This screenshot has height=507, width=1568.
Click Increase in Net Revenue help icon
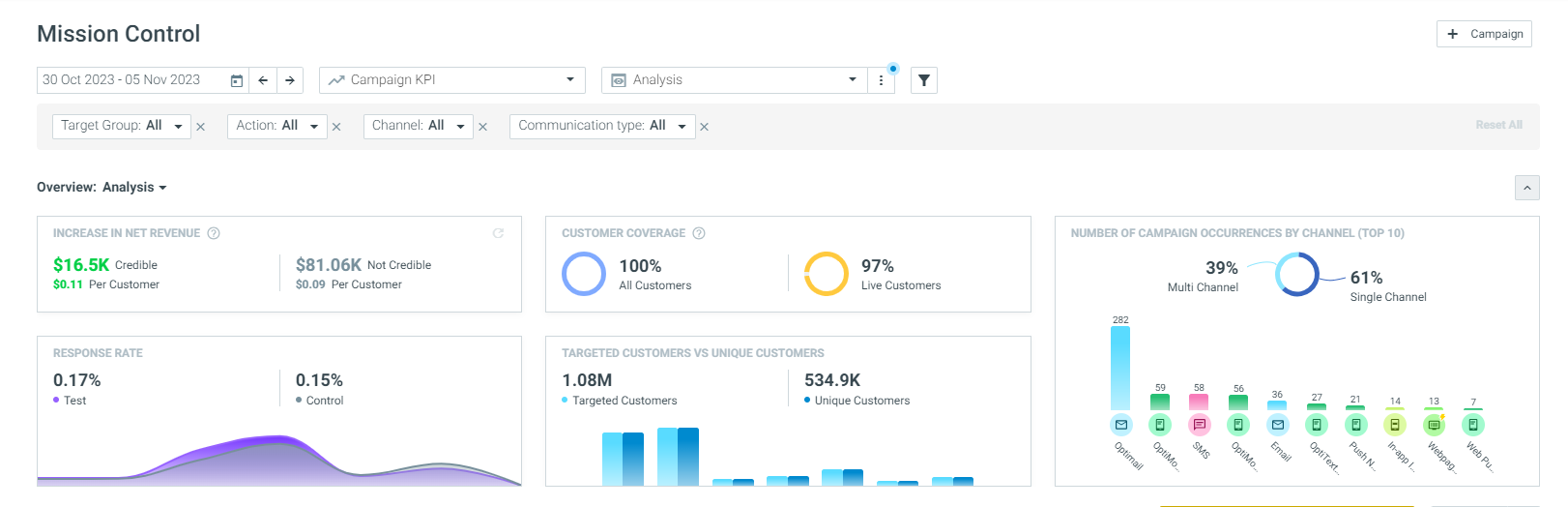(x=214, y=233)
